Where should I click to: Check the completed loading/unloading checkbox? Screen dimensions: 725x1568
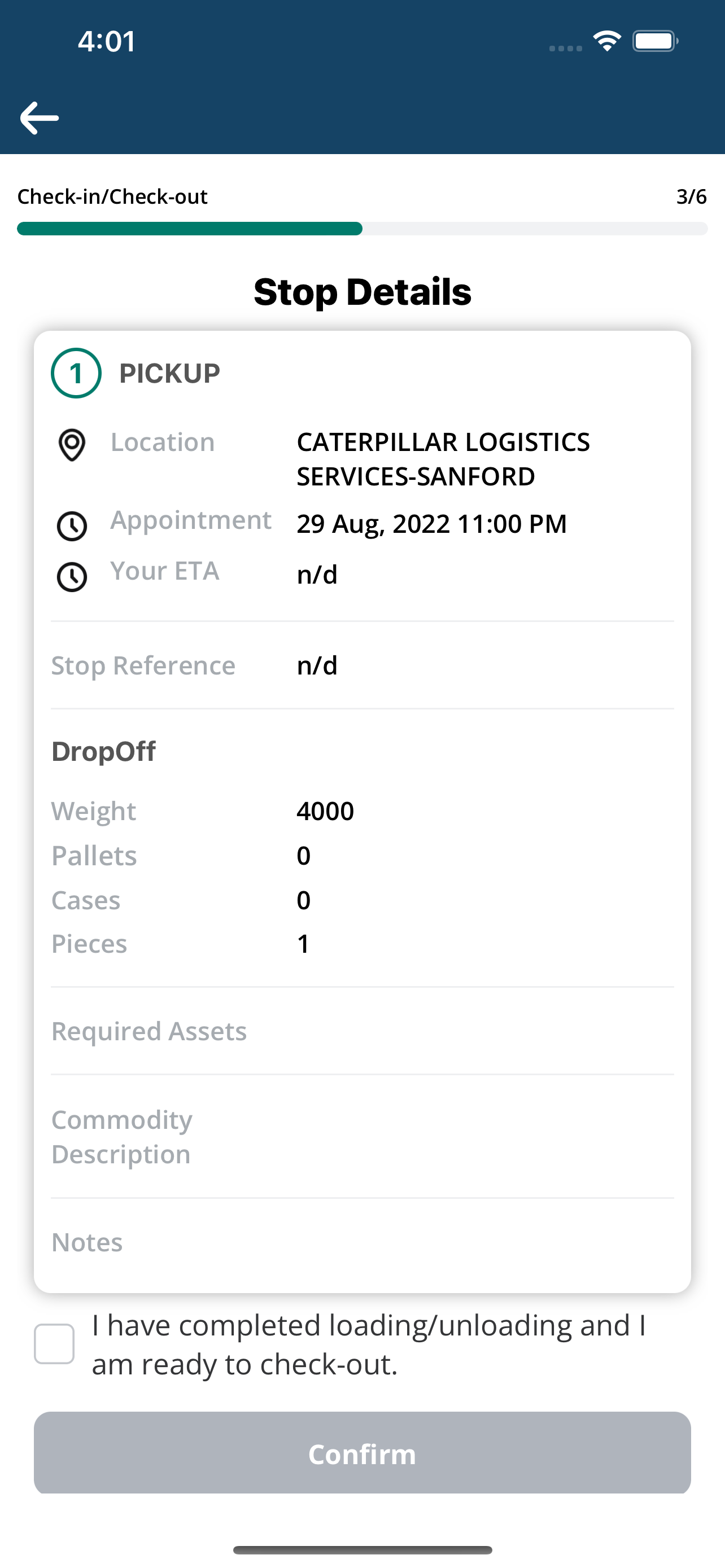(54, 1344)
